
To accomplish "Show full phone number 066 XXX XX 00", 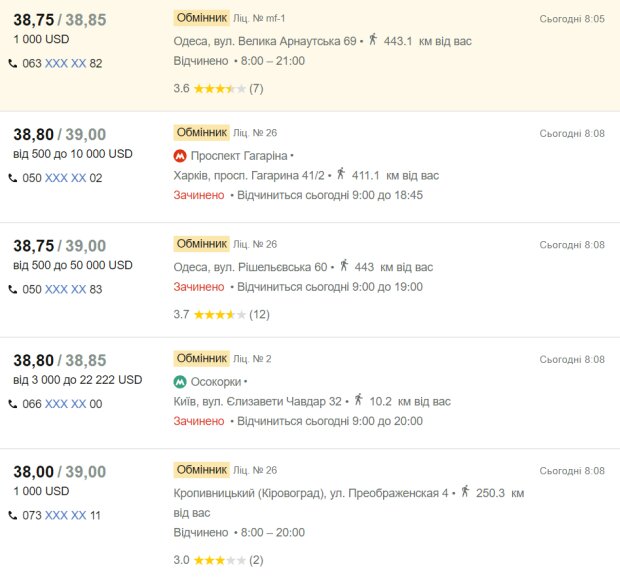I will click(65, 404).
